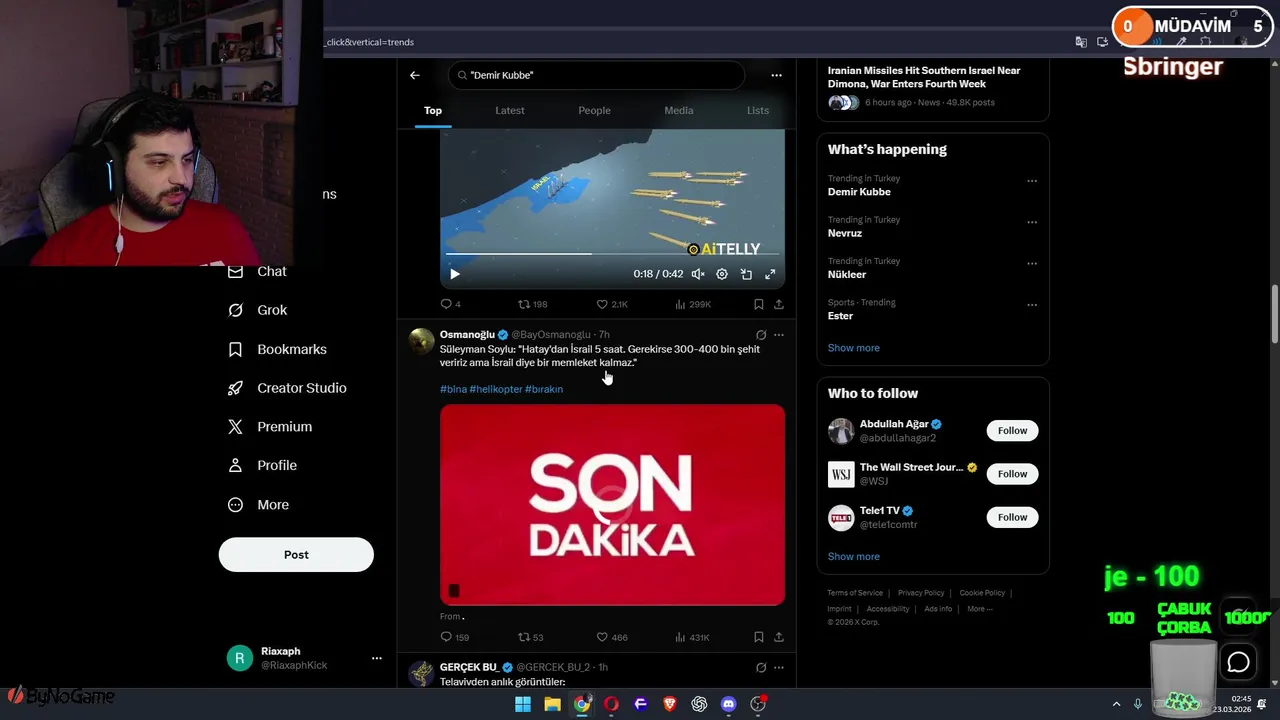Image resolution: width=1280 pixels, height=720 pixels.
Task: Open account menu dots next to Riaxaph
Action: [x=377, y=658]
